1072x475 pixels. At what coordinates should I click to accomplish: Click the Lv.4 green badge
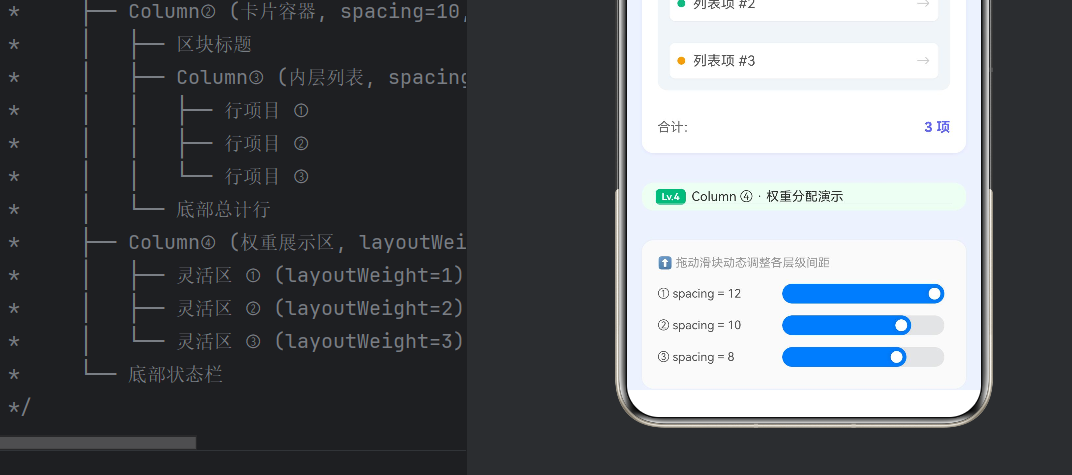pyautogui.click(x=671, y=197)
